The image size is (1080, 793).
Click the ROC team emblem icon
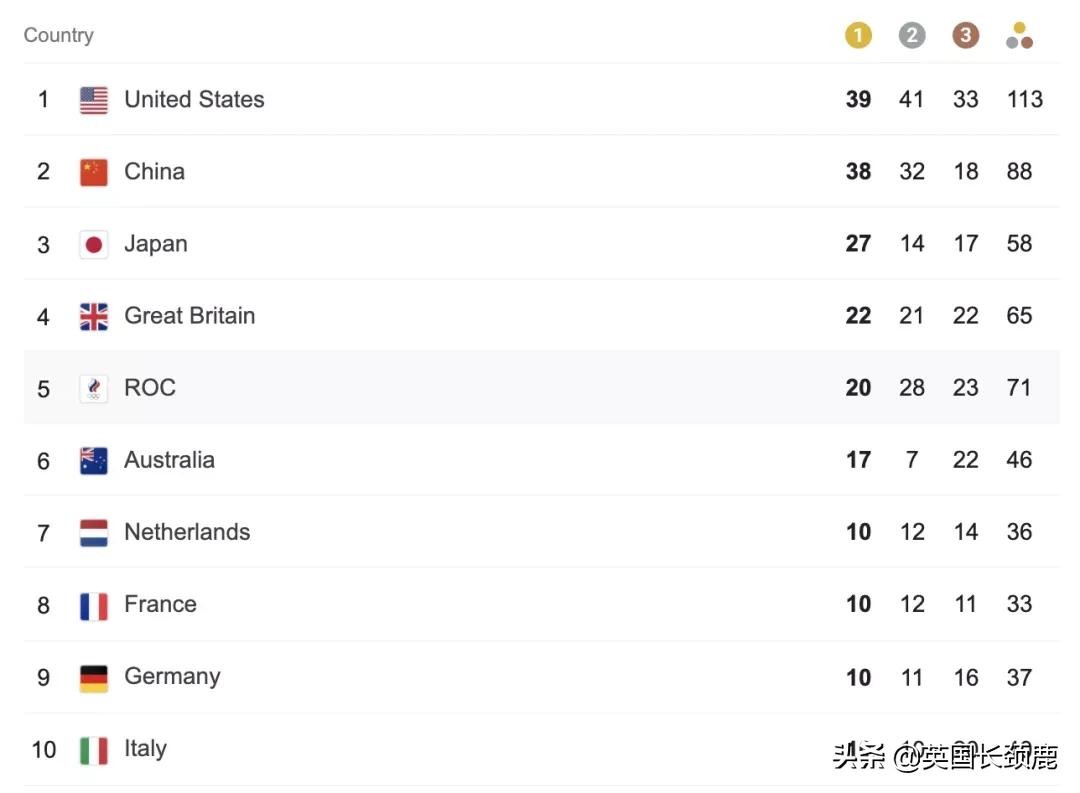tap(94, 388)
